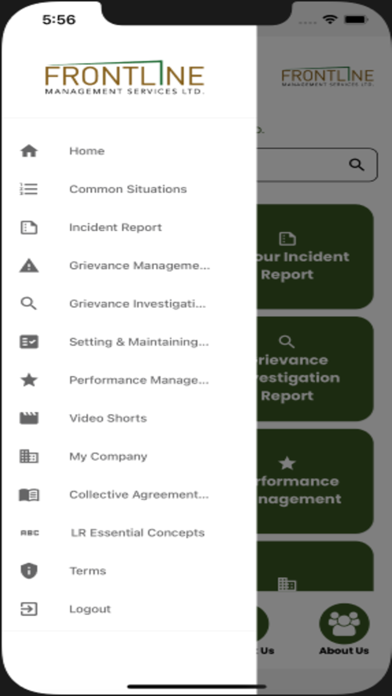This screenshot has height=696, width=392.
Task: Tap the Grievance Investigation Report green card
Action: tap(315, 369)
